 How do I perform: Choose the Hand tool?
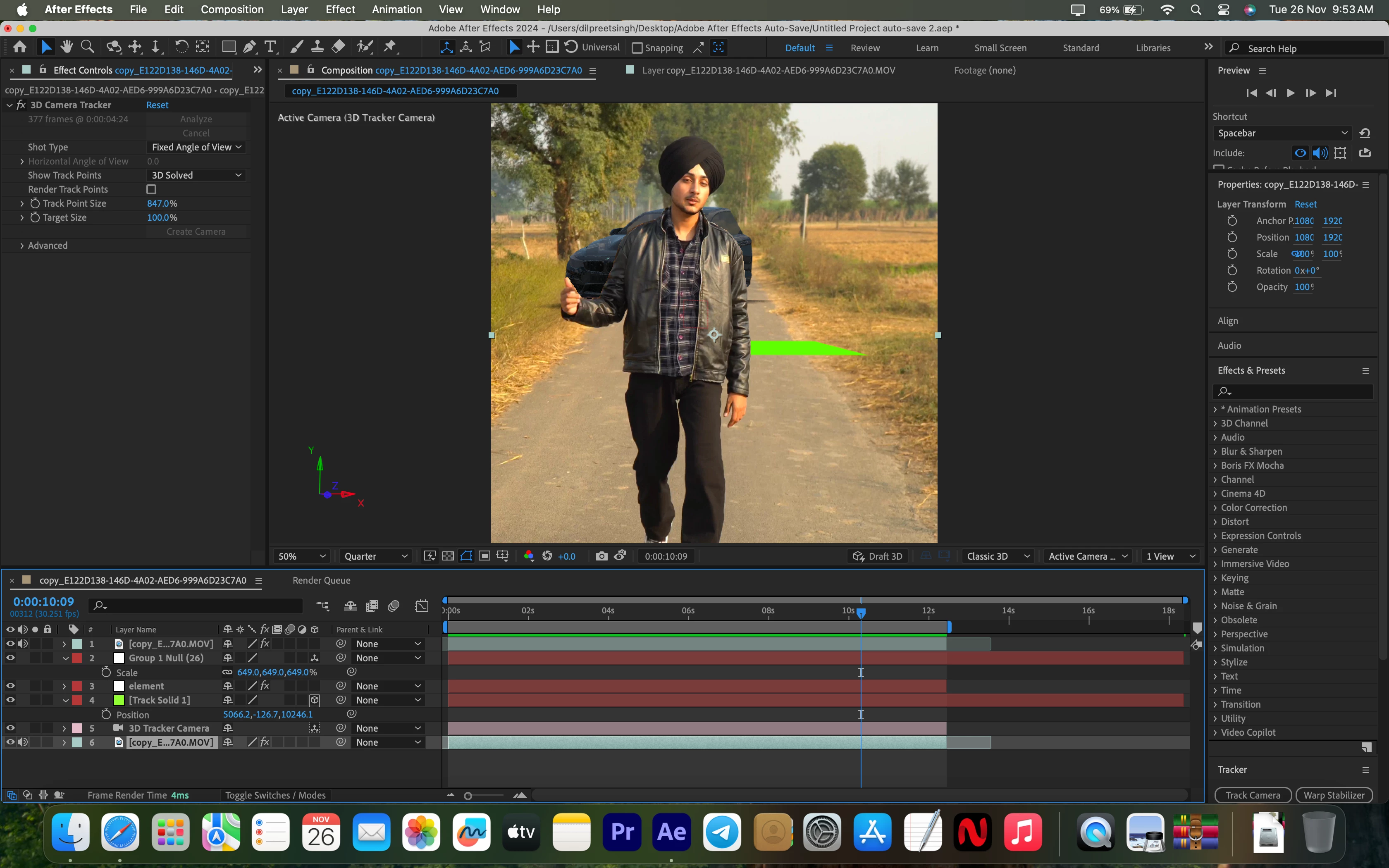point(67,47)
